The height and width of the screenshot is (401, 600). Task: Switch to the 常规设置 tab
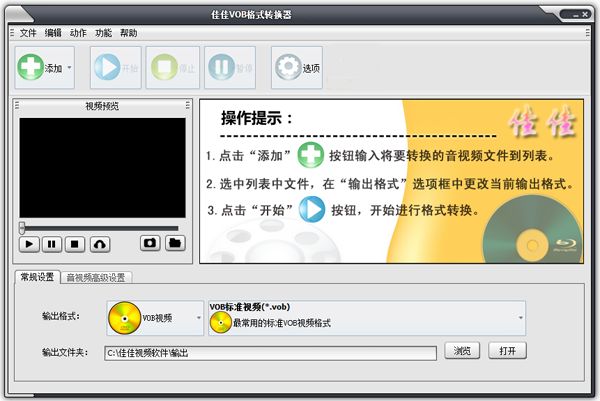37,277
